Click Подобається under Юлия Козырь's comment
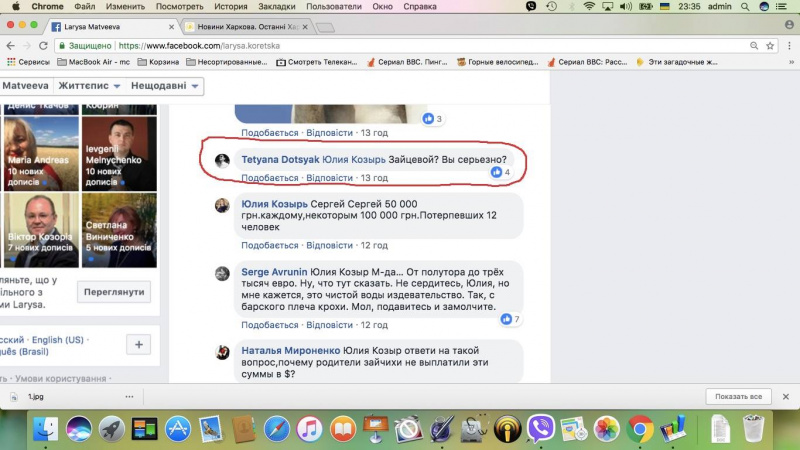The width and height of the screenshot is (800, 450). [270, 245]
